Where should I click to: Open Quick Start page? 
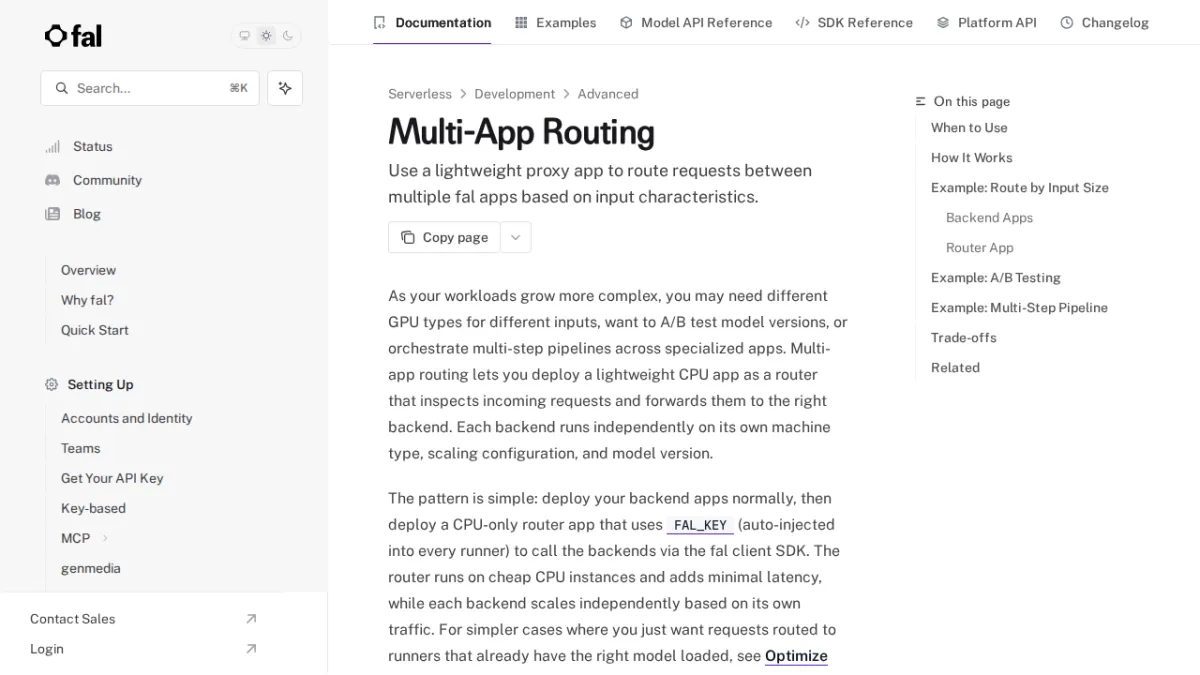tap(94, 330)
